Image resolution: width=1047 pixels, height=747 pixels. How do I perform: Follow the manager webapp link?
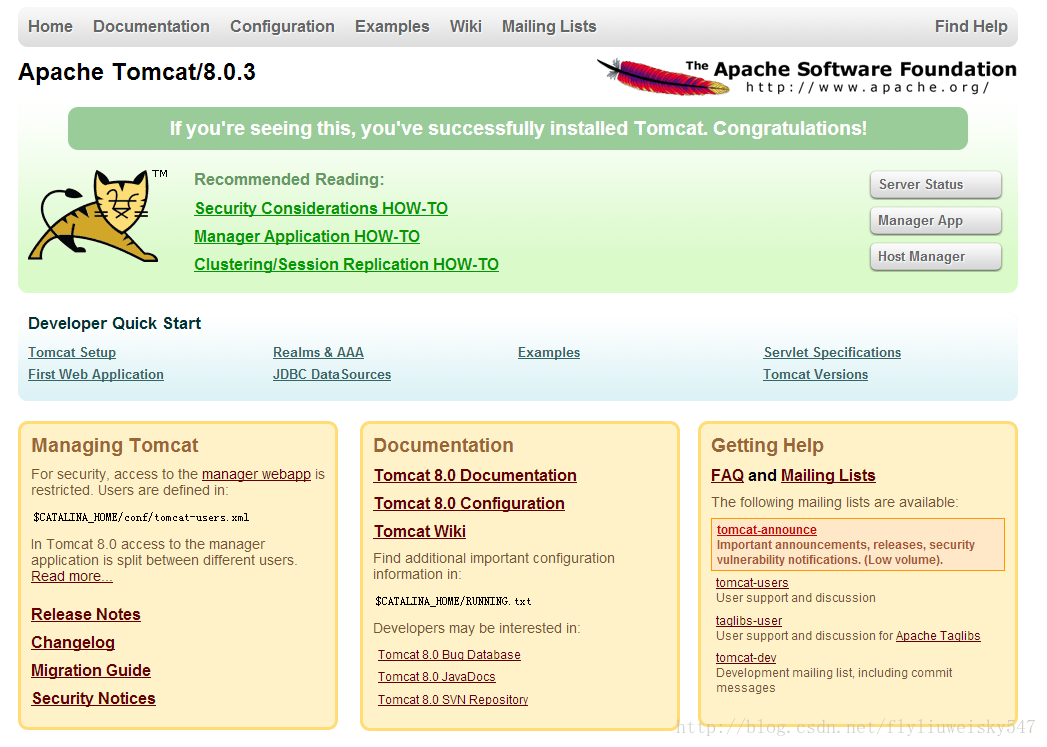click(256, 474)
